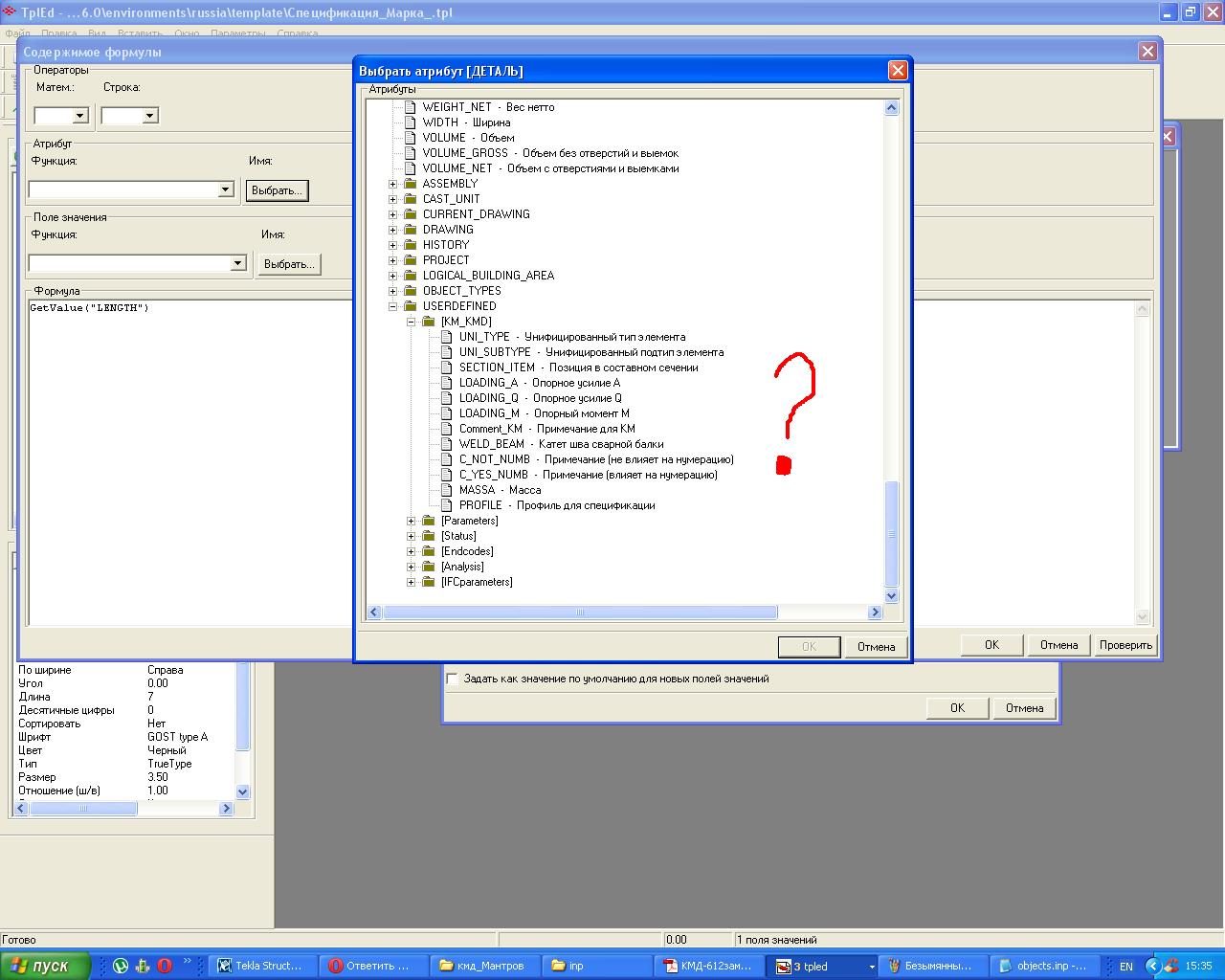Click Отмена in the attribute selection dialog
The height and width of the screenshot is (980, 1225).
coord(875,647)
